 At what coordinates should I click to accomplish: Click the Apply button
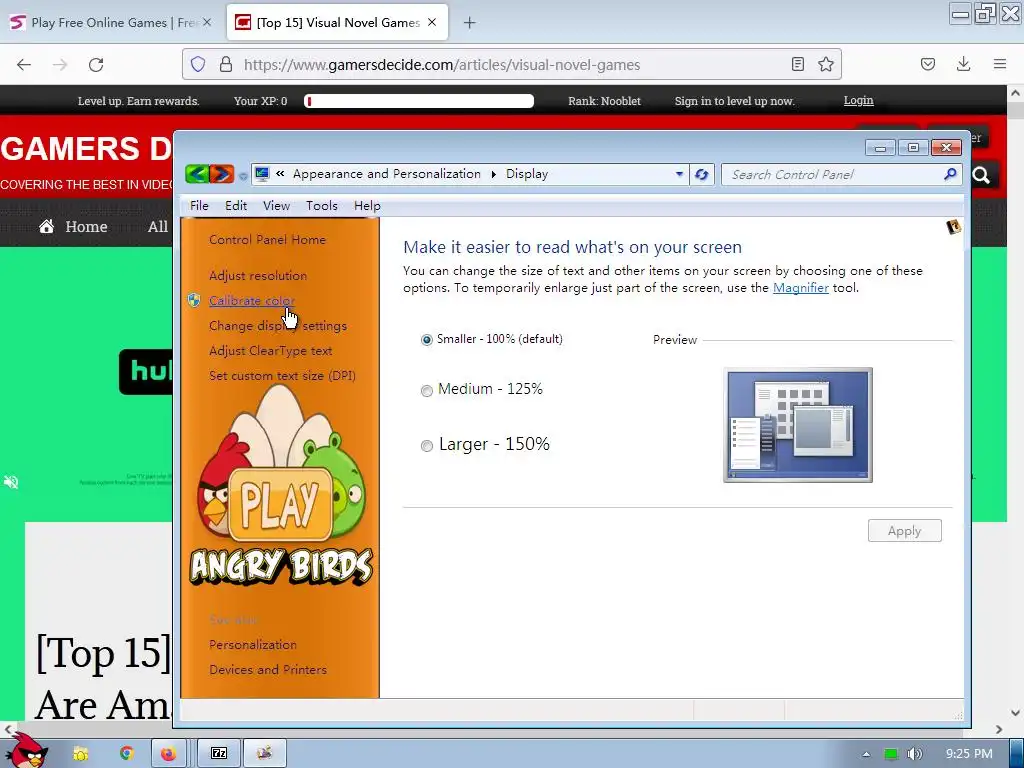coord(904,531)
